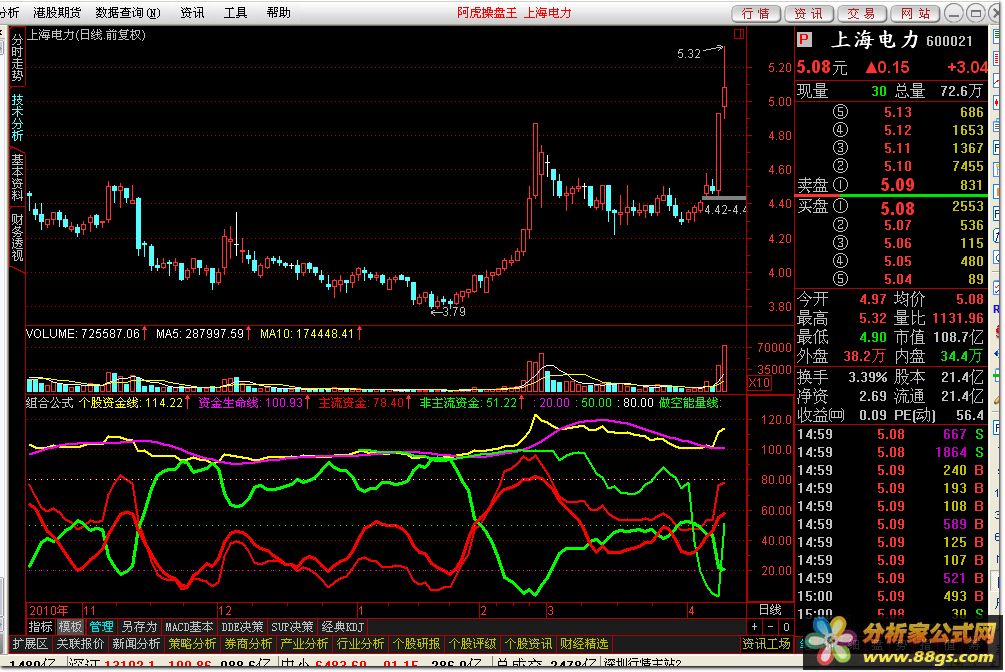Viewport: 1005px width, 672px height.
Task: Open the 关联报价 tab
Action: point(80,644)
